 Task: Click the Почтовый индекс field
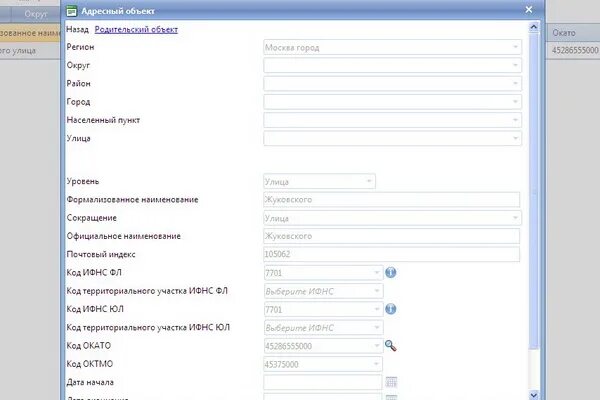391,254
